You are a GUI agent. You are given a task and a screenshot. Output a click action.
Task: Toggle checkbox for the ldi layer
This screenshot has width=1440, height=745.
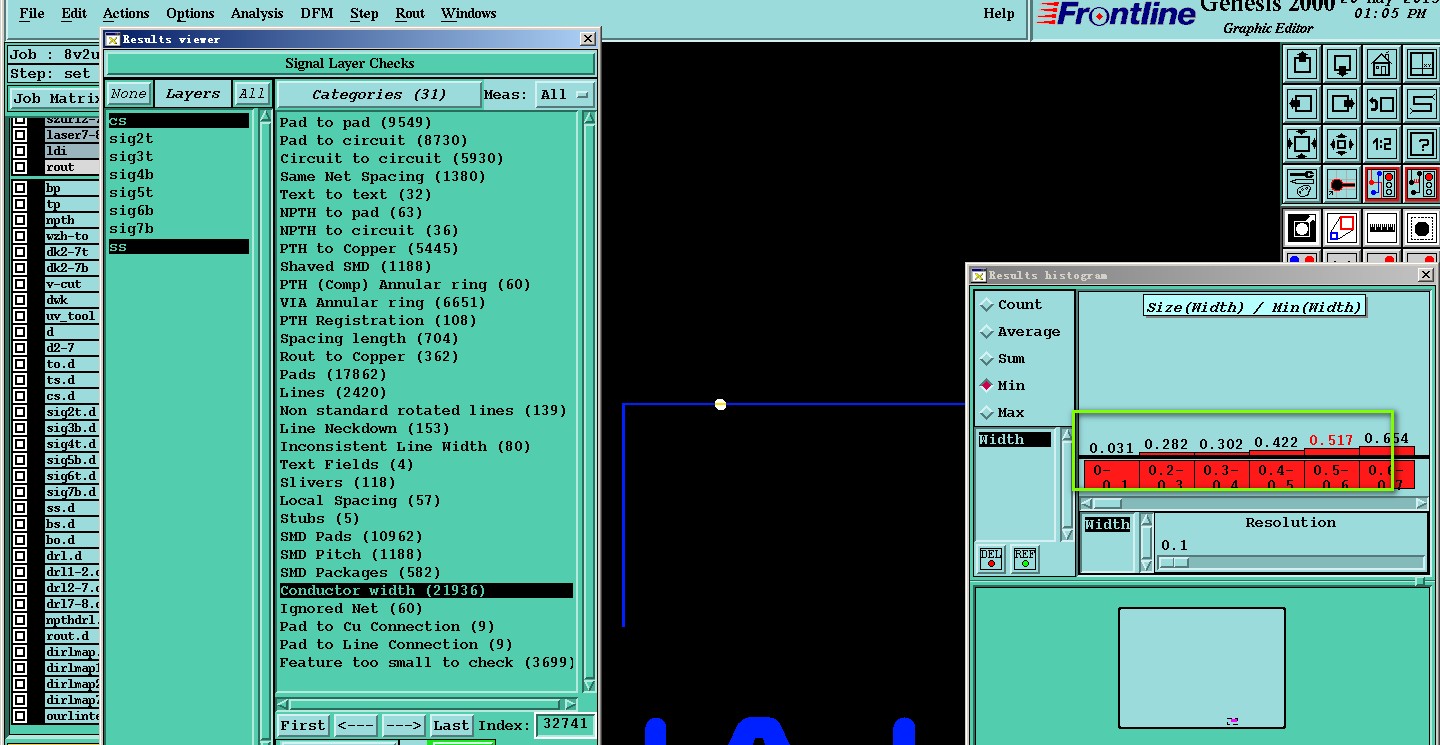pos(20,151)
